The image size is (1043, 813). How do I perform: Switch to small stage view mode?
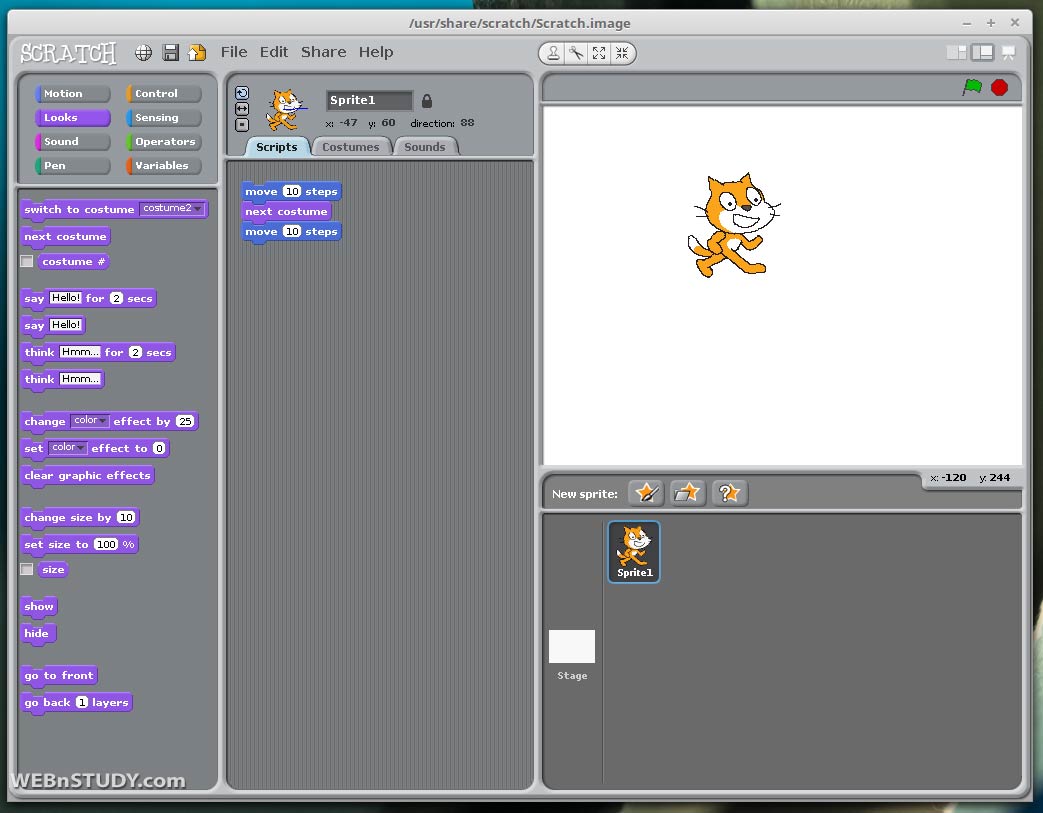click(x=957, y=53)
